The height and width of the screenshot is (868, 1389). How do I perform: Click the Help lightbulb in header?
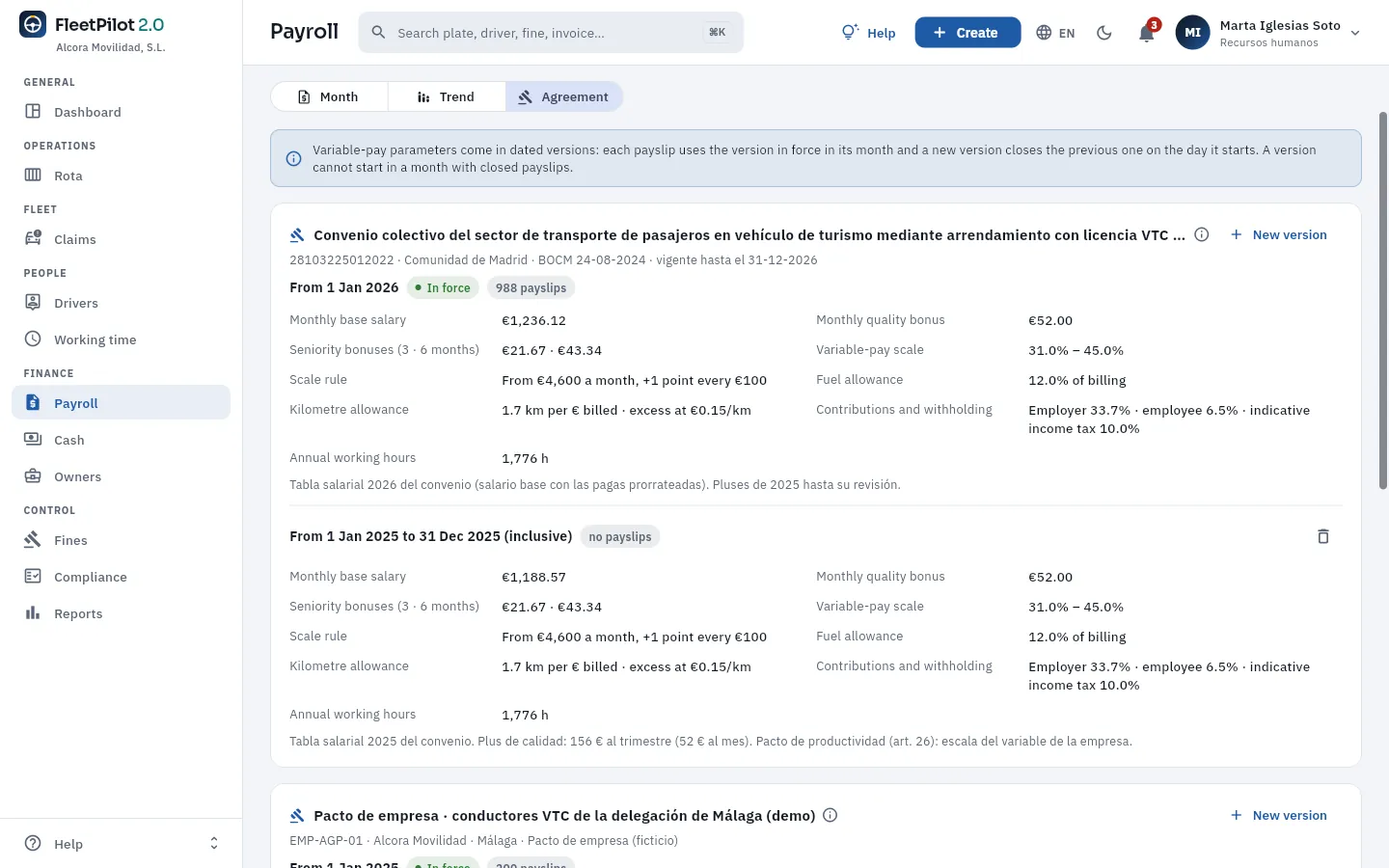pos(868,33)
